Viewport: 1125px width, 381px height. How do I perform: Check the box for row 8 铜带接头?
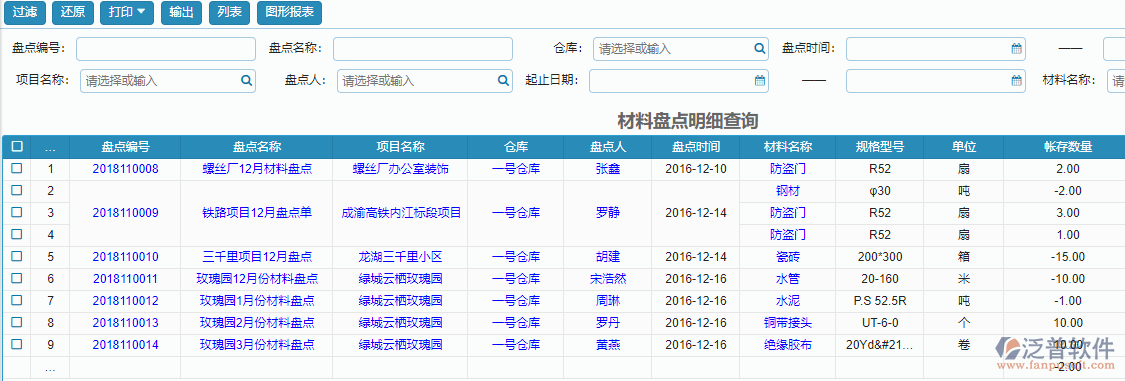click(x=17, y=322)
